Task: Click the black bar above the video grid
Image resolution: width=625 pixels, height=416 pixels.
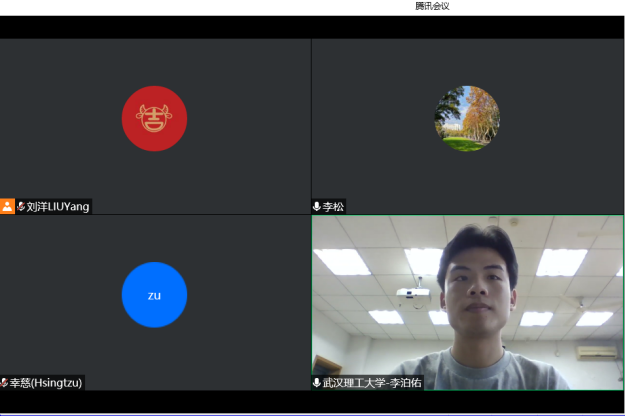Action: coord(300,27)
